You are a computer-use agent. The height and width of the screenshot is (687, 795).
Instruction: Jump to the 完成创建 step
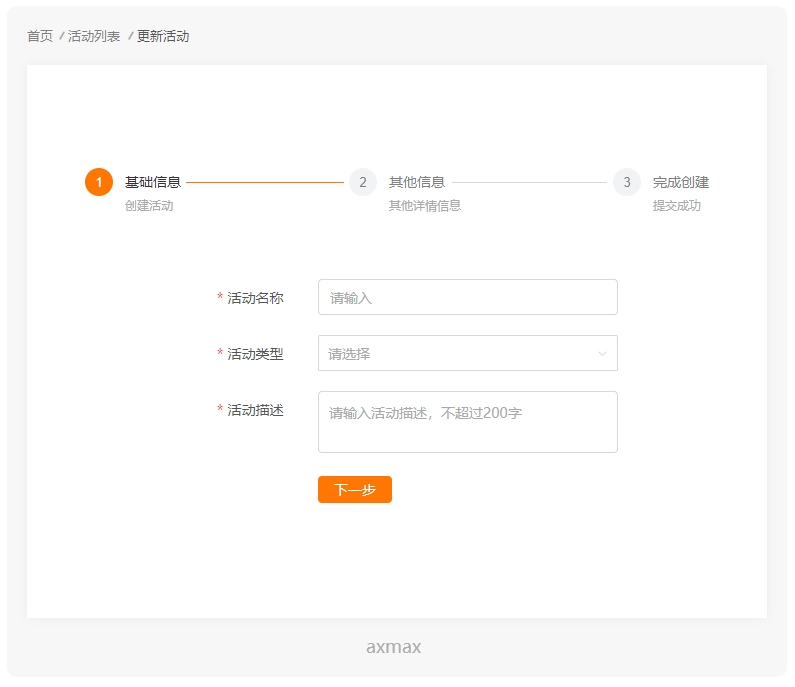pyautogui.click(x=681, y=182)
